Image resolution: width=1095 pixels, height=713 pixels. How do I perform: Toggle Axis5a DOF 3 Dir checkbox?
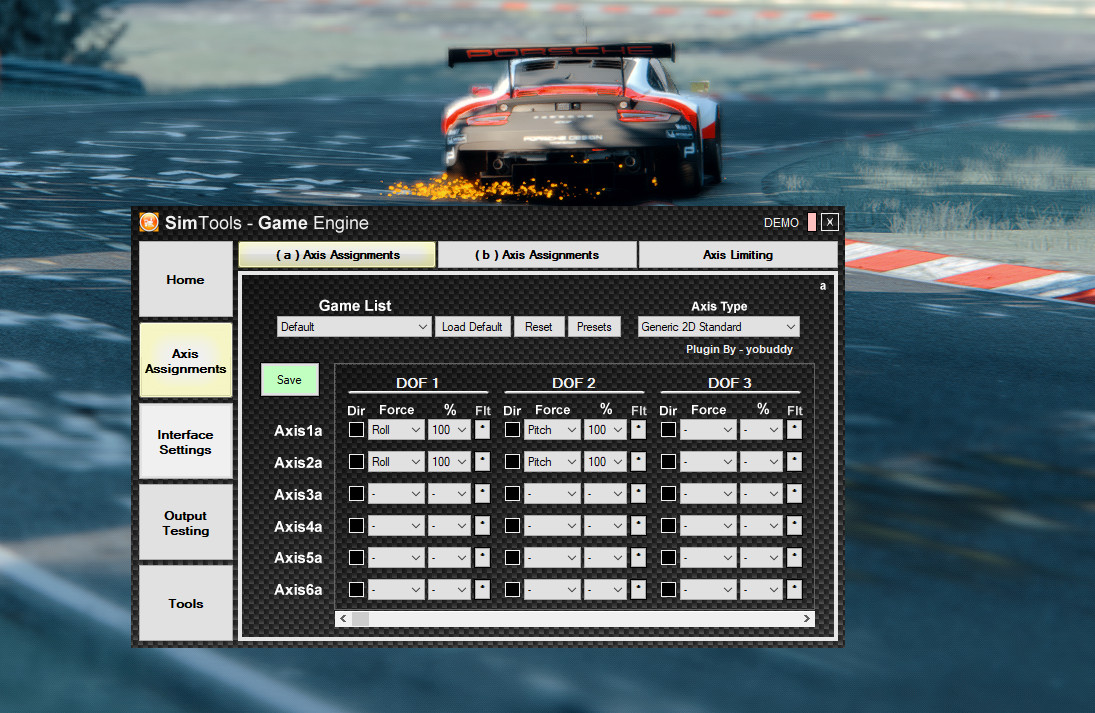(x=668, y=557)
